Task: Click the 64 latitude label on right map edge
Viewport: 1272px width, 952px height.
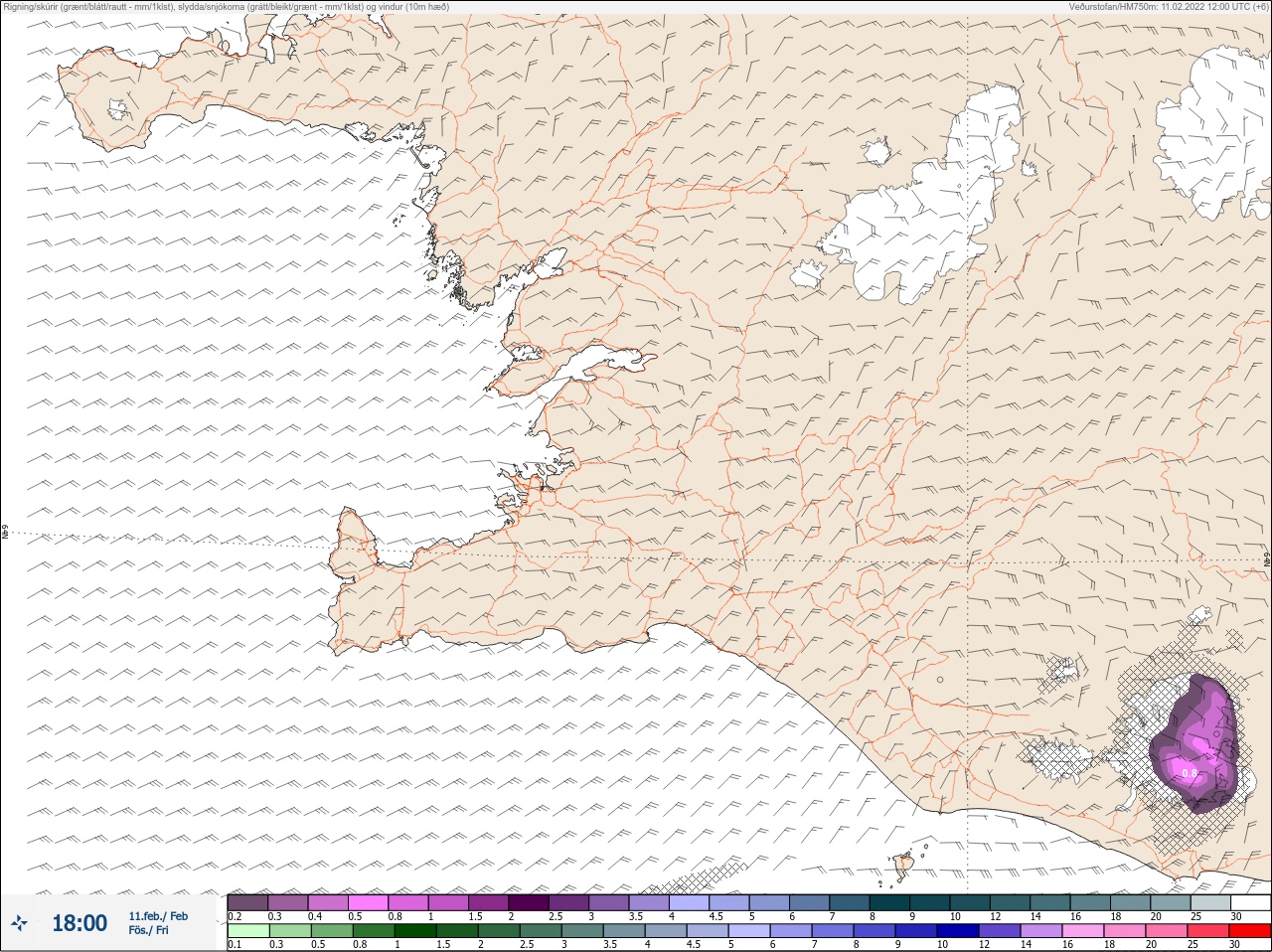Action: [1267, 558]
